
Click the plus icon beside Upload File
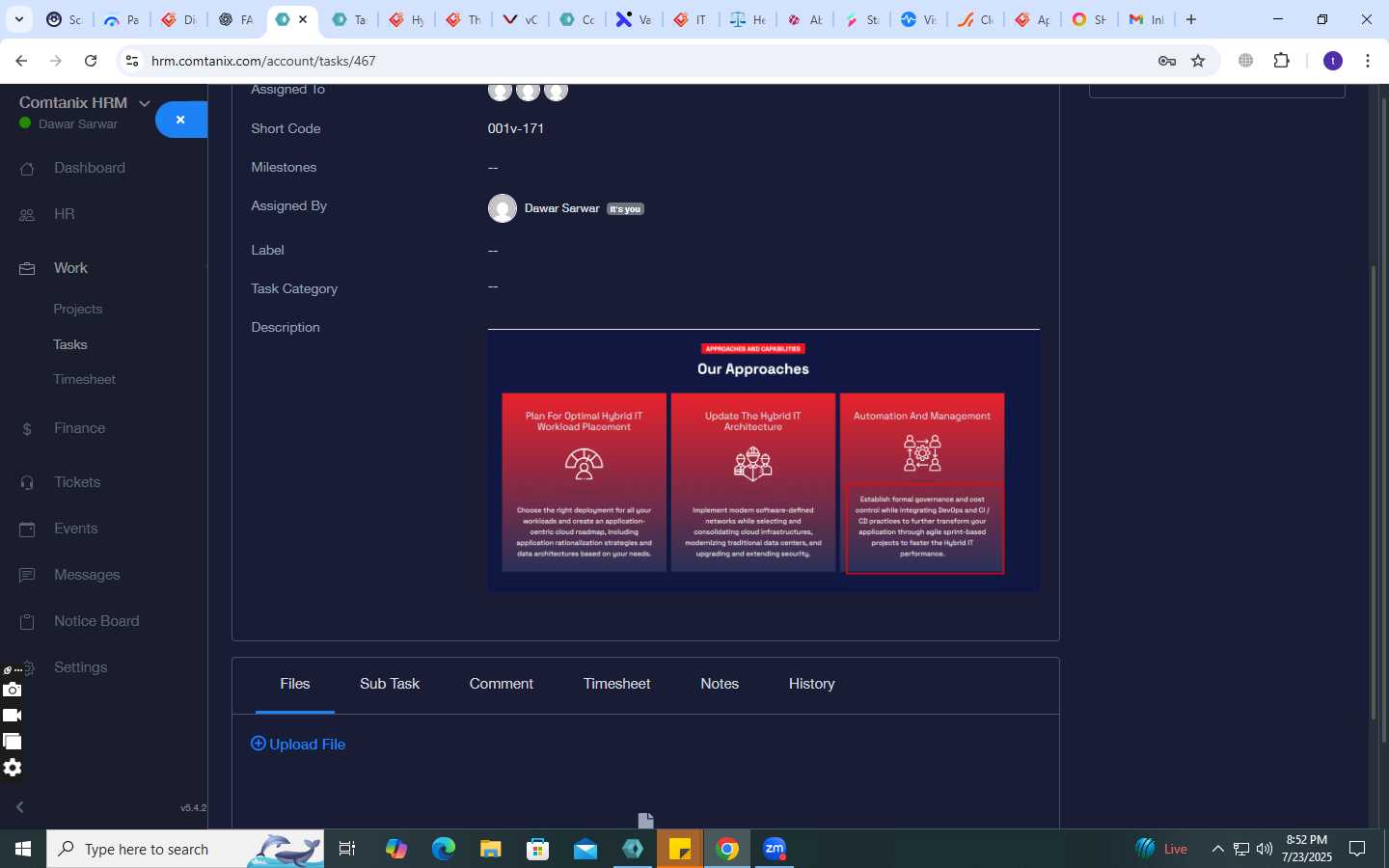click(x=258, y=744)
